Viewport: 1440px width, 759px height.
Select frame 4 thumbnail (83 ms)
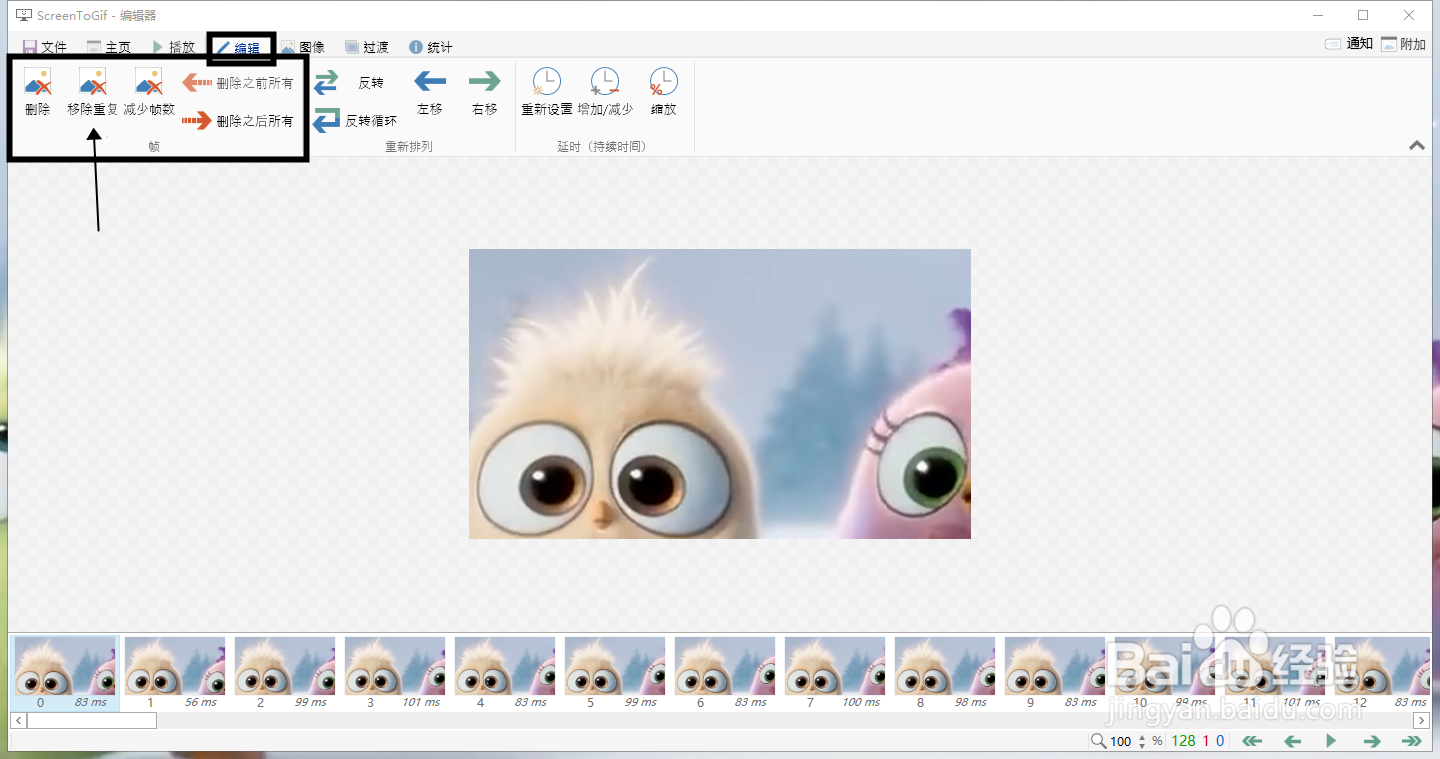505,673
